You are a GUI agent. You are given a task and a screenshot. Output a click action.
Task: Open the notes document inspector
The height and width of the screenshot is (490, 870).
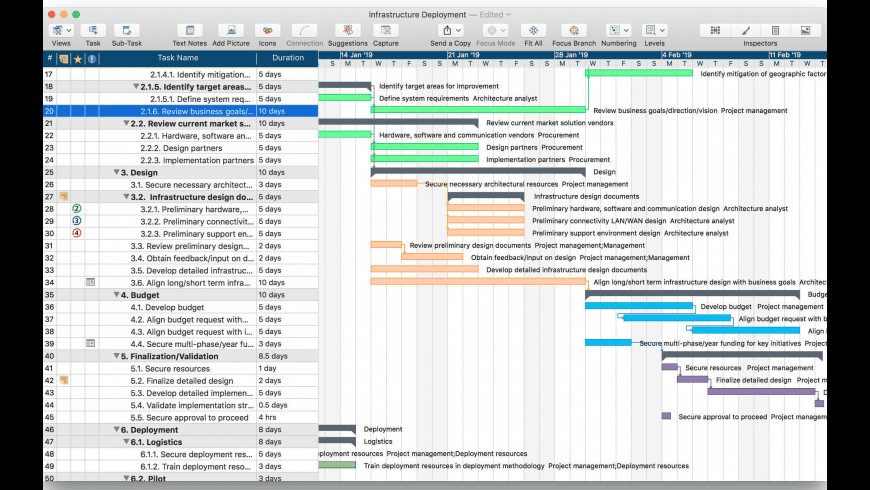click(776, 31)
